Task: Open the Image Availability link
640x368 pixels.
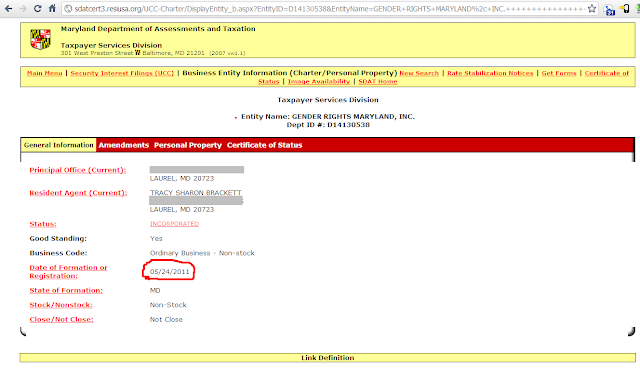Action: tap(319, 81)
